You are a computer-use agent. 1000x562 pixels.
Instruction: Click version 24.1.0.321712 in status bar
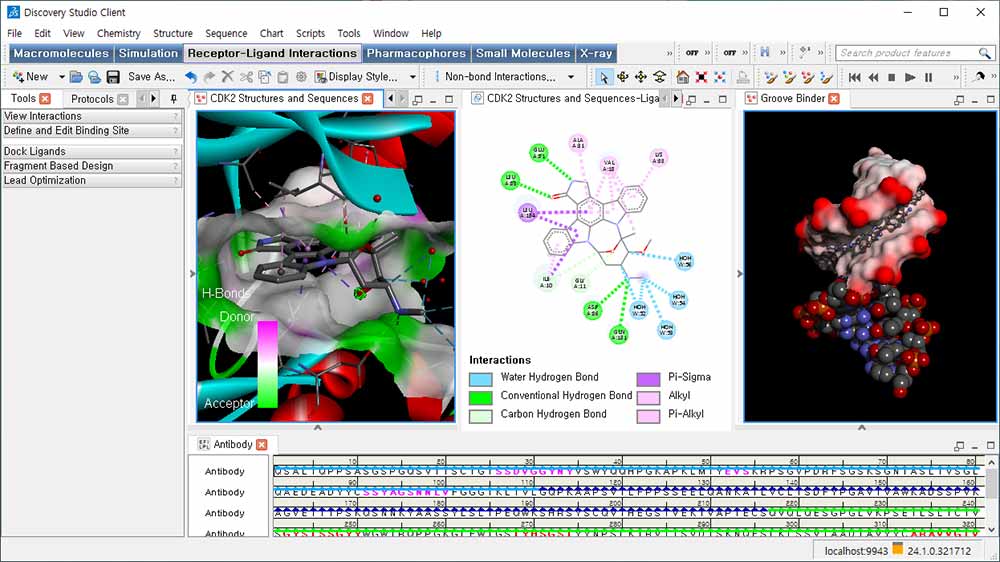tap(939, 551)
